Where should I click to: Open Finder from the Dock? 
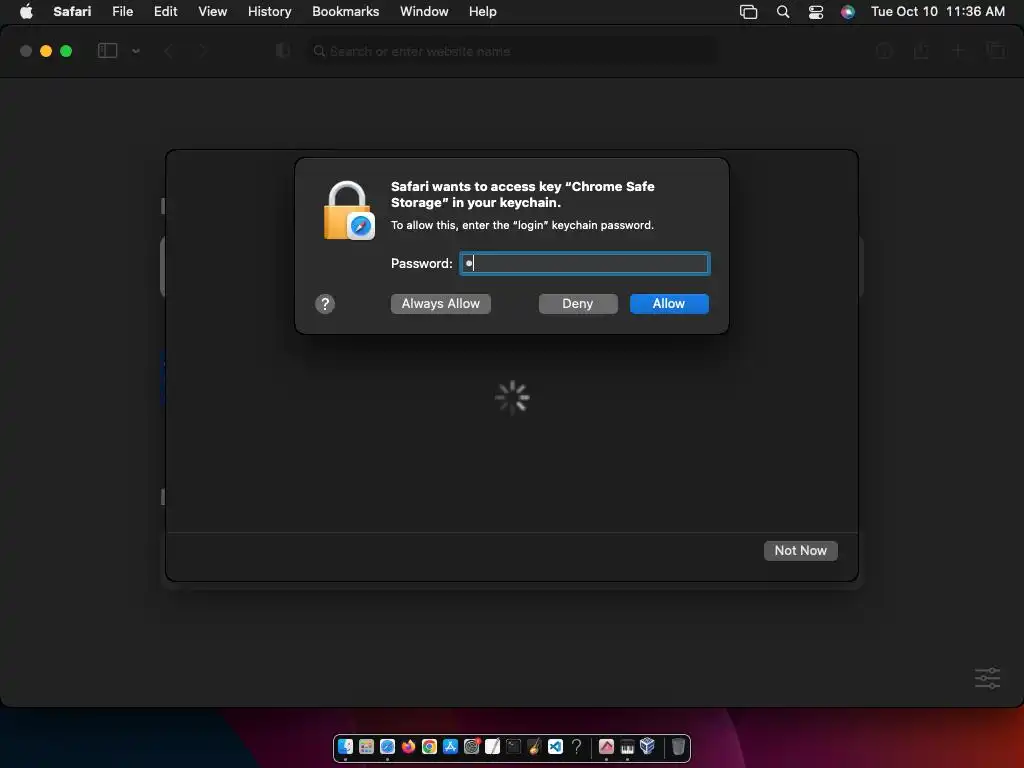coord(345,746)
